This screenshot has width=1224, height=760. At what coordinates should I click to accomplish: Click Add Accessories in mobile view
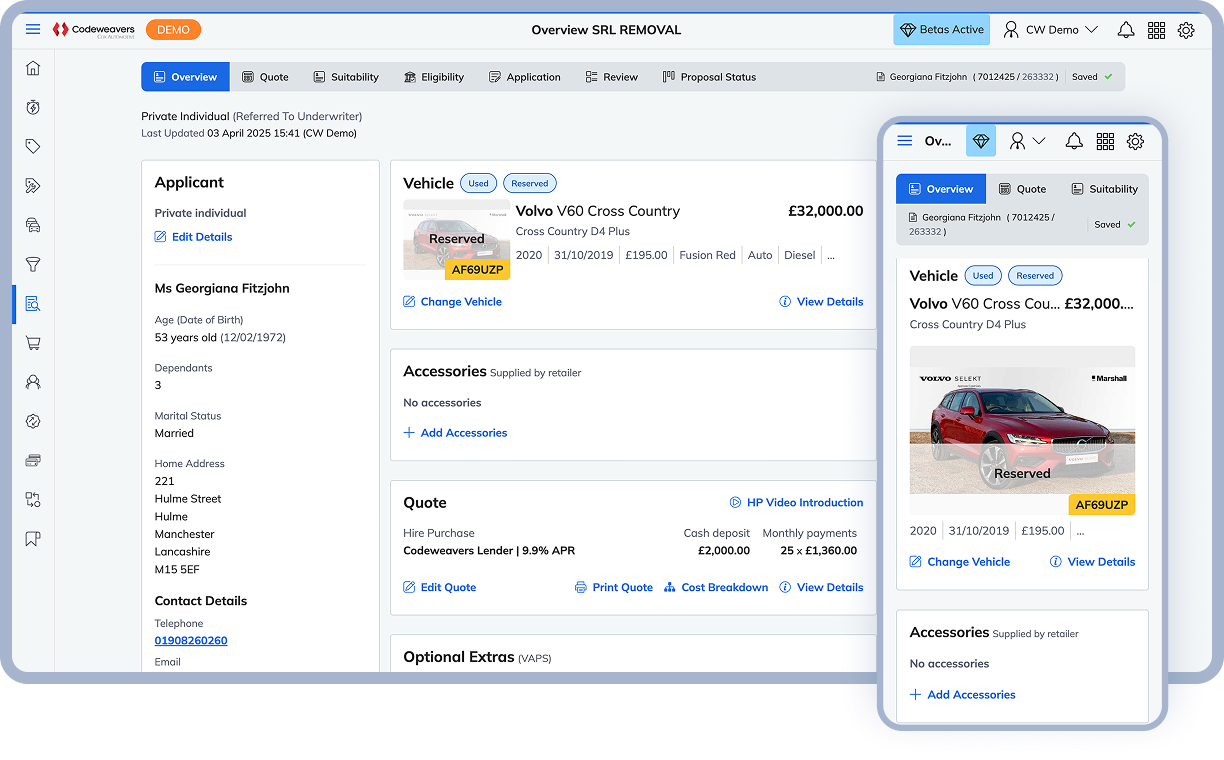tap(962, 695)
